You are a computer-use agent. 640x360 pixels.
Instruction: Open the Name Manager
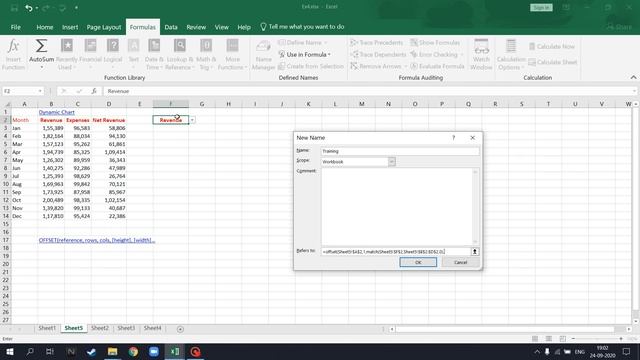click(263, 55)
